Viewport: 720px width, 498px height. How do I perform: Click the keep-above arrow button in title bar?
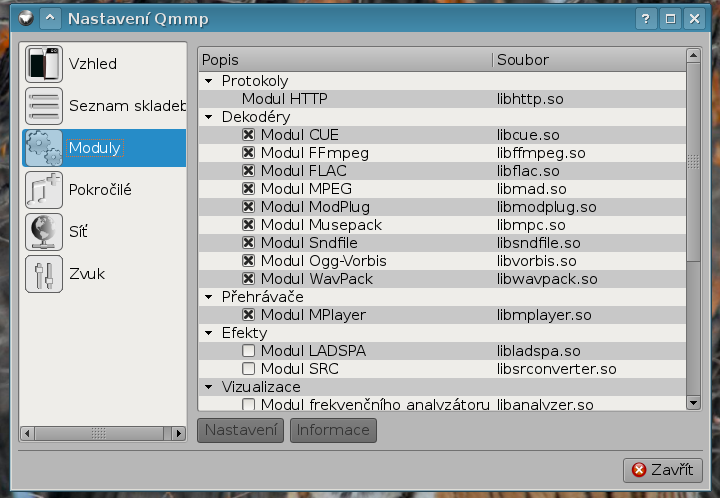50,18
